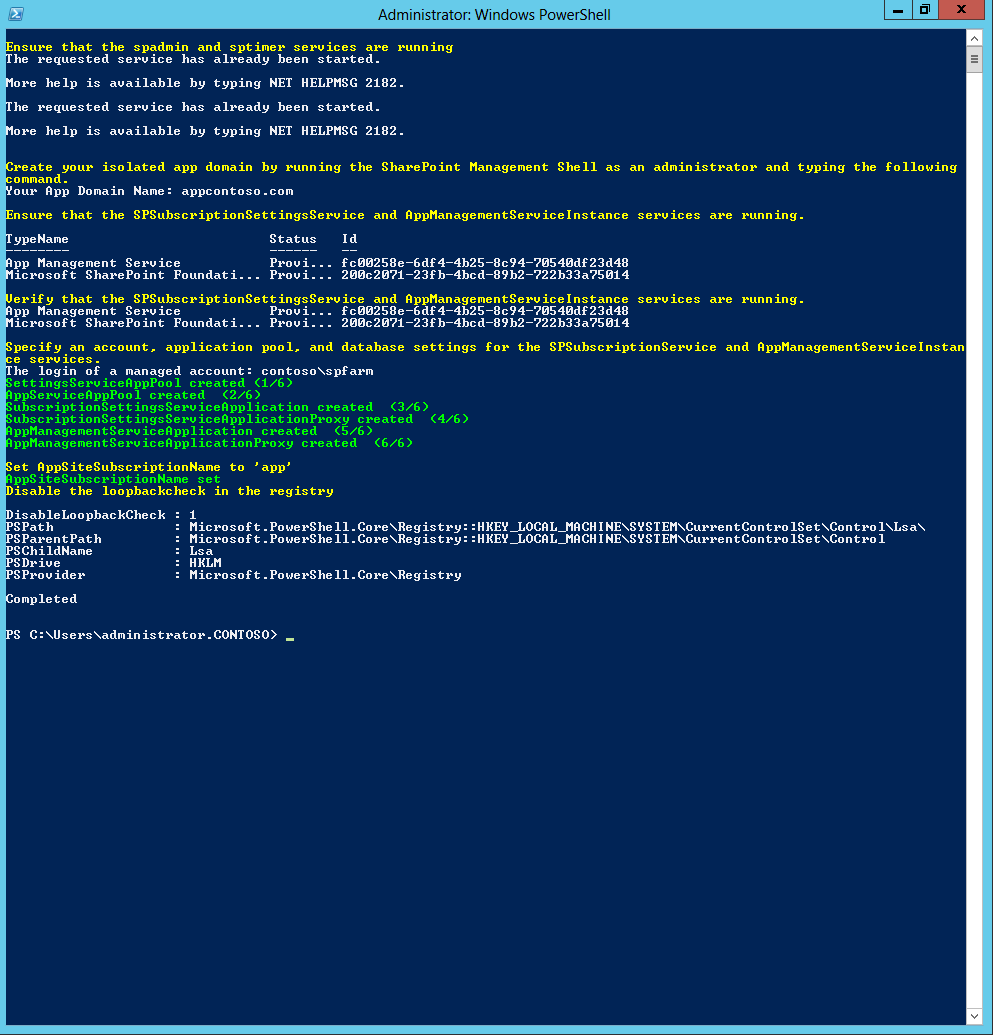Click 'AppManagementServiceApplication created (5/6)' line
This screenshot has height=1035, width=993.
pos(189,431)
